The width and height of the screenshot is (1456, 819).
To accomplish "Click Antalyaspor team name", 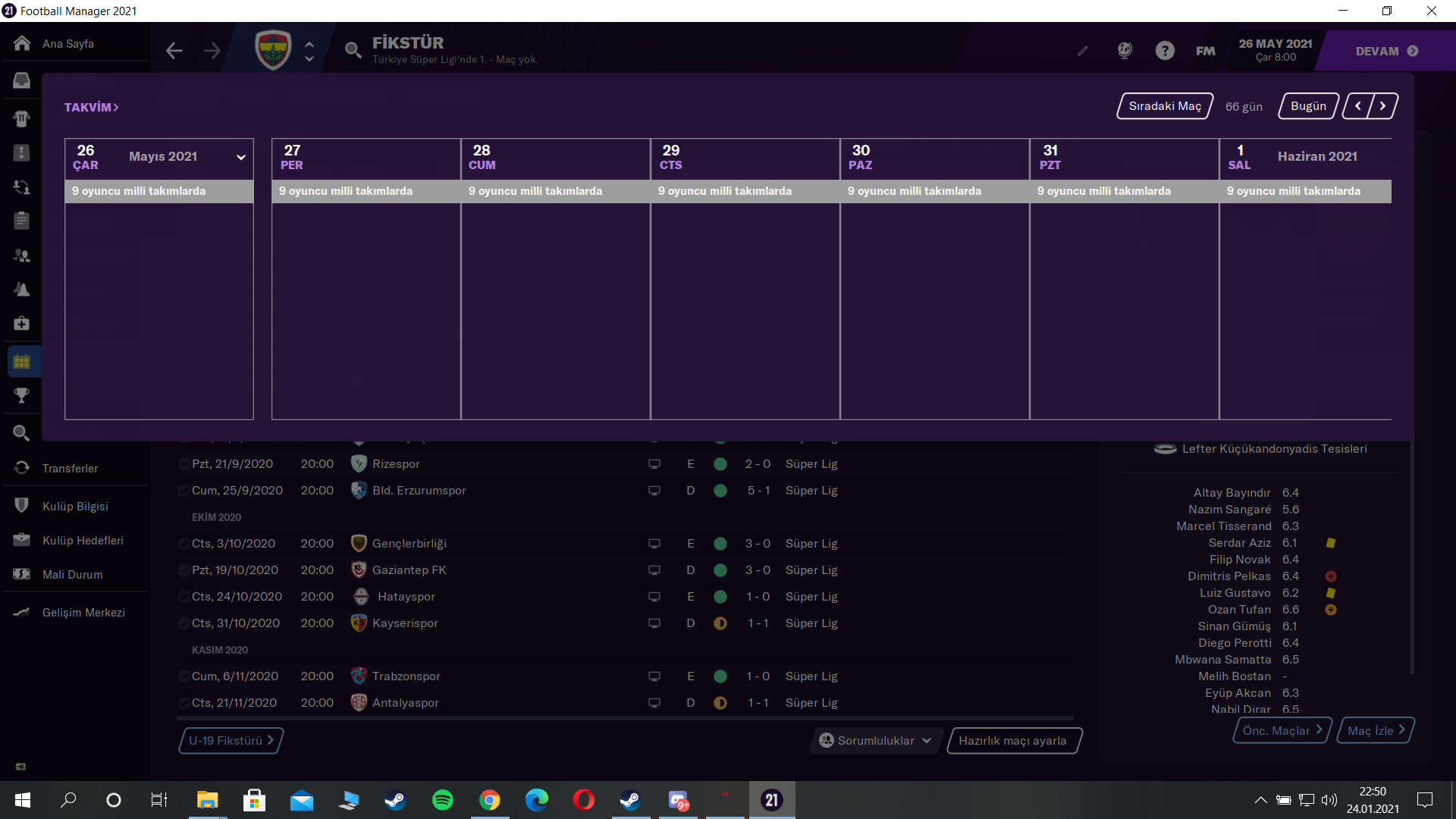I will click(406, 703).
